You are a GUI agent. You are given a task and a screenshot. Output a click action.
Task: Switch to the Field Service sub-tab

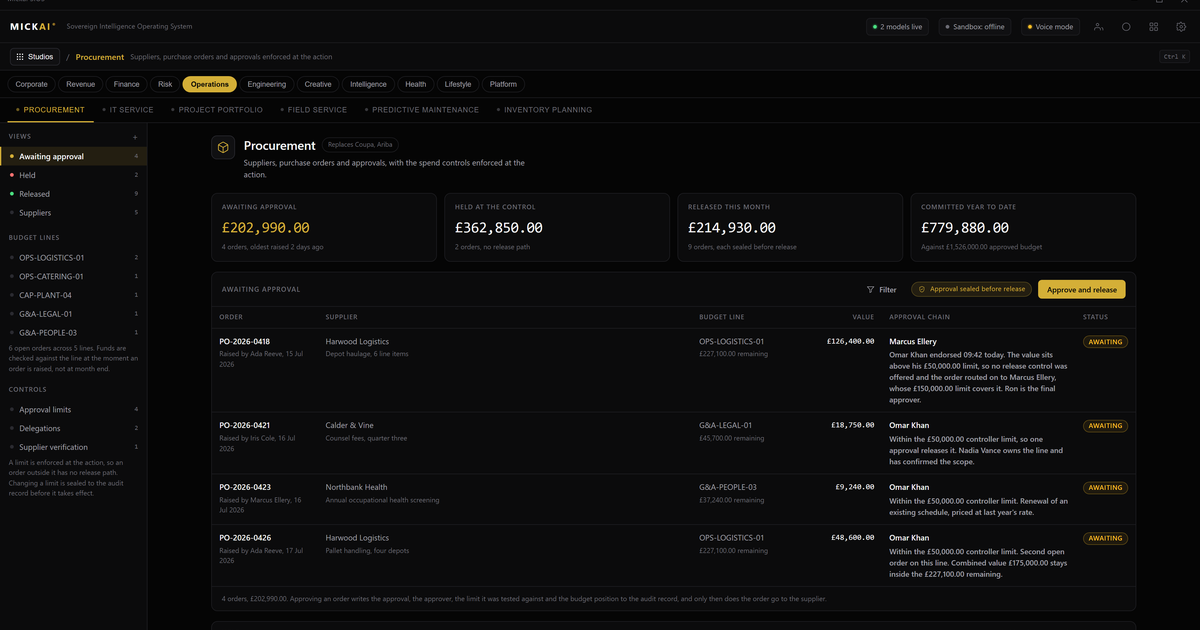314,110
